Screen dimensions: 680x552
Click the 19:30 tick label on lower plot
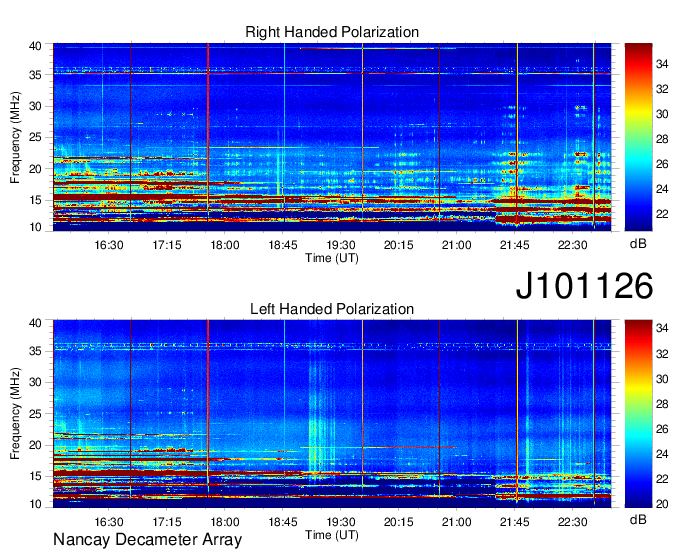[x=340, y=522]
